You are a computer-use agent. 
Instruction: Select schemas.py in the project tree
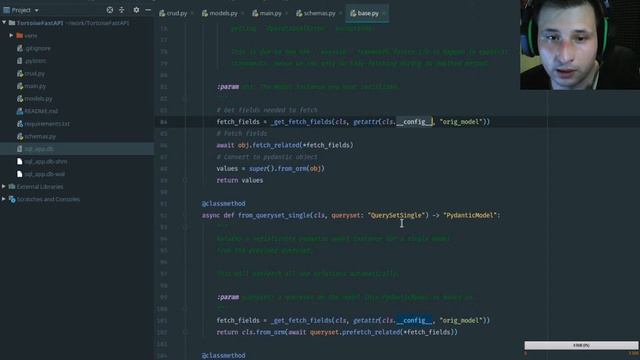click(x=40, y=136)
